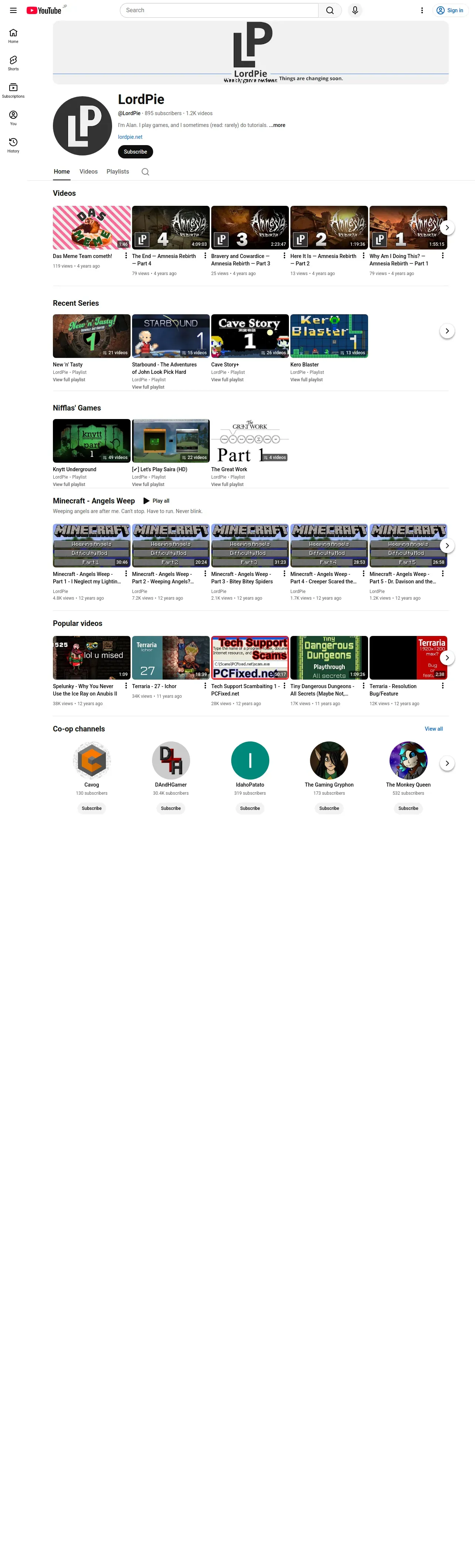Open the You page in sidebar
Viewport: 475px width, 1568px height.
(13, 118)
